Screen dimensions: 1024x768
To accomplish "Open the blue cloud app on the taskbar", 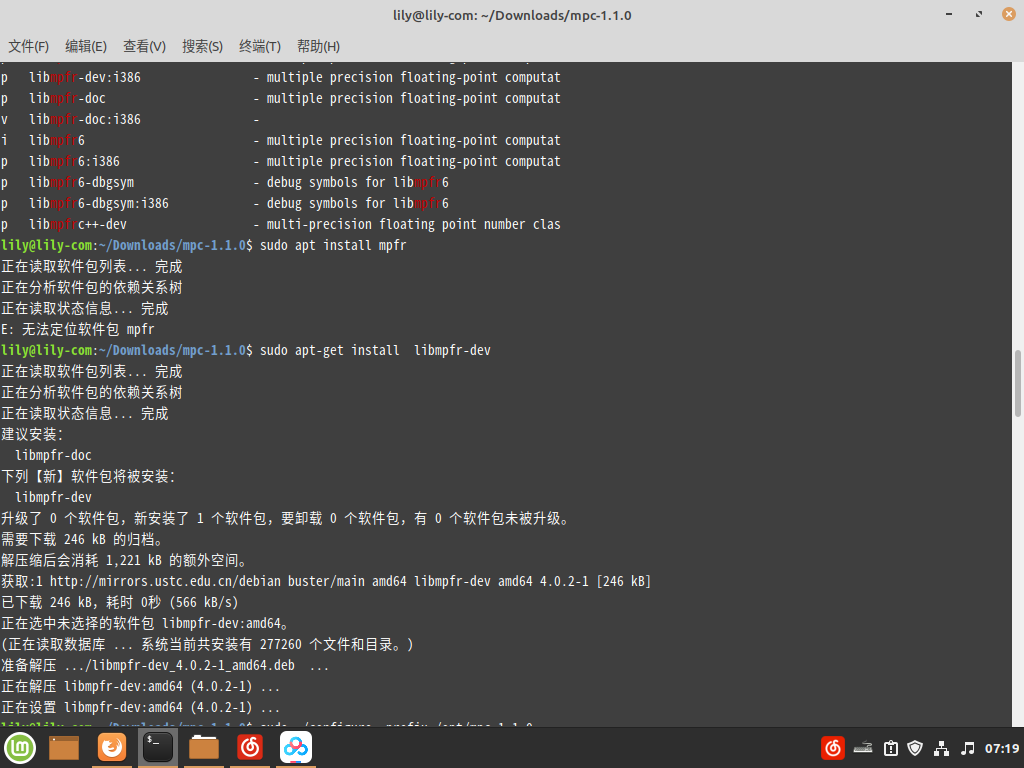I will click(295, 747).
